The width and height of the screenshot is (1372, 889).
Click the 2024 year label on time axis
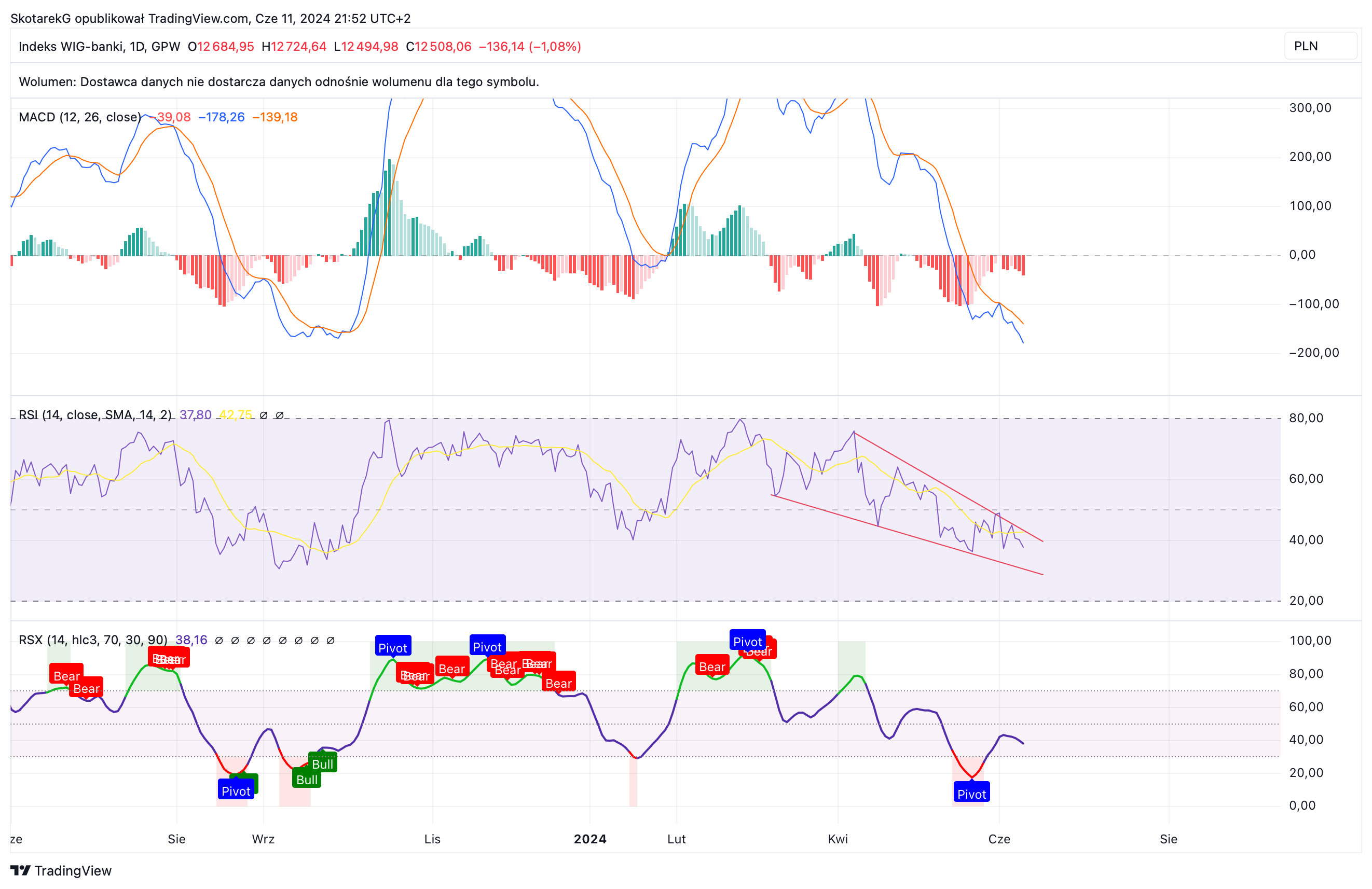(x=589, y=839)
